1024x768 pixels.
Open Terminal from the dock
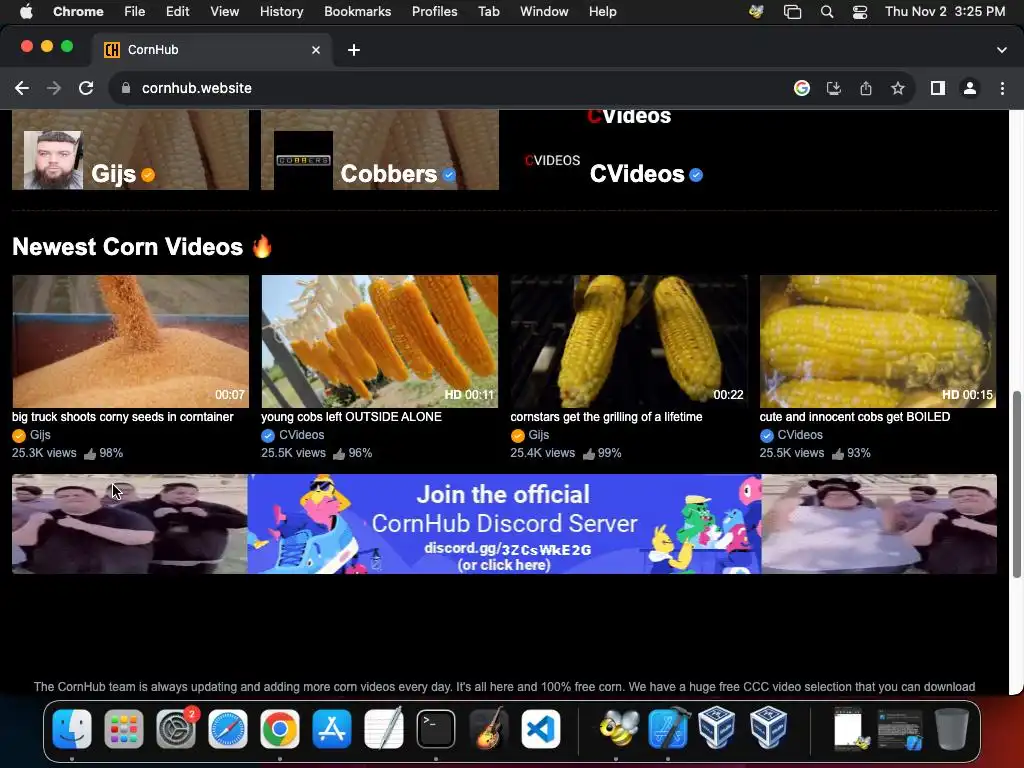click(436, 729)
